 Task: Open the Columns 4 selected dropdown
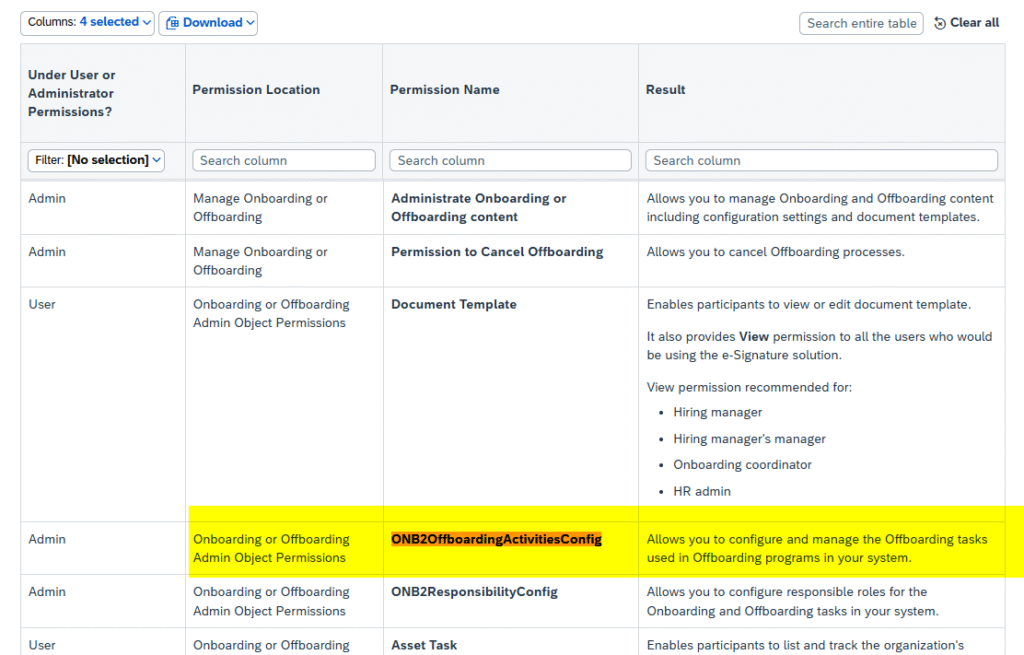(88, 22)
